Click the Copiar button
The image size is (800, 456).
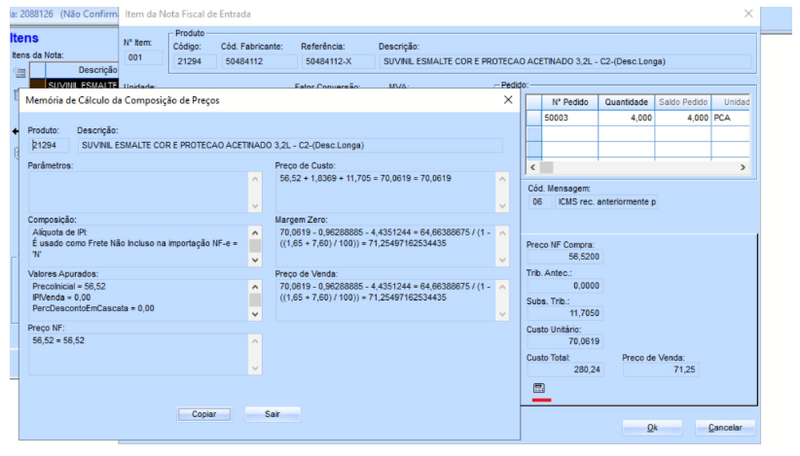(x=204, y=414)
